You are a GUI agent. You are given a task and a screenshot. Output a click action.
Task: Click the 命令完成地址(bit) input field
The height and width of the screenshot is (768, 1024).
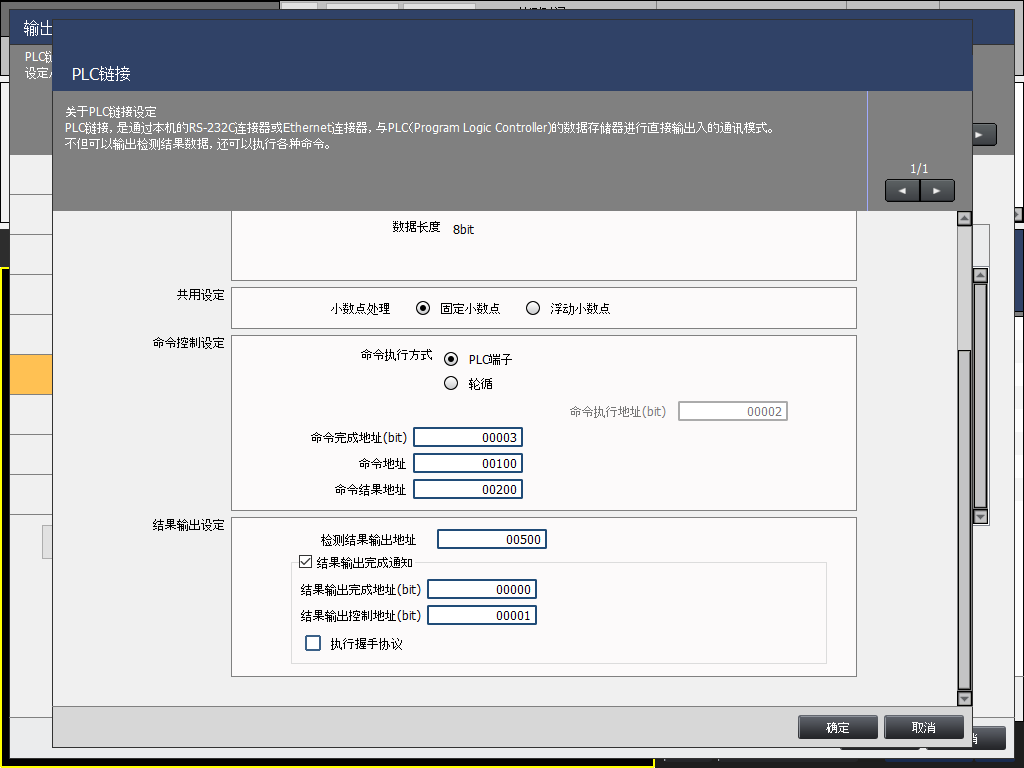tap(468, 437)
